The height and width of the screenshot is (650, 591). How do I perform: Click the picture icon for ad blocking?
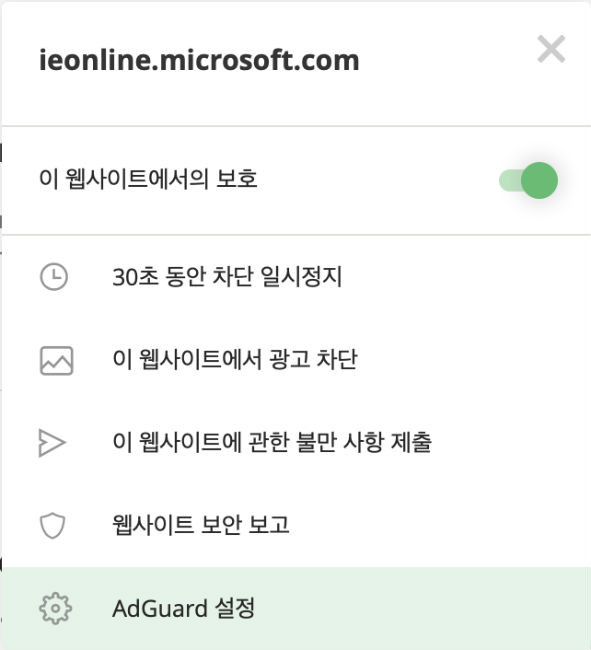(x=56, y=360)
